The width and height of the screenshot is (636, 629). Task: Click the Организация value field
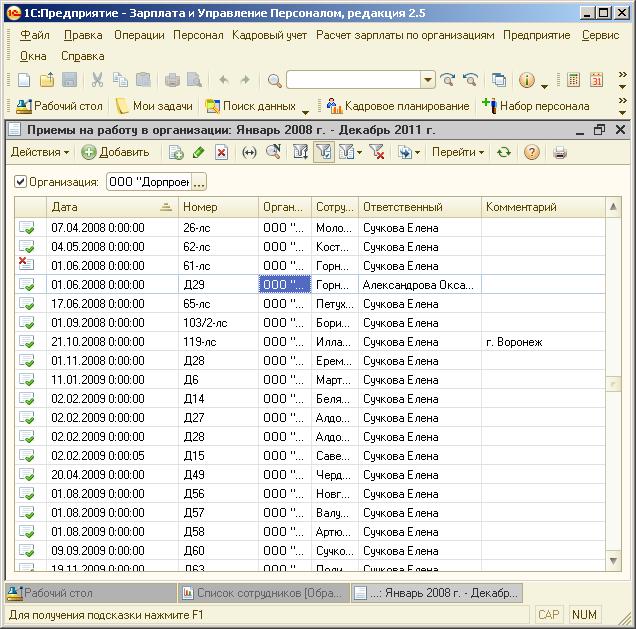[x=149, y=182]
